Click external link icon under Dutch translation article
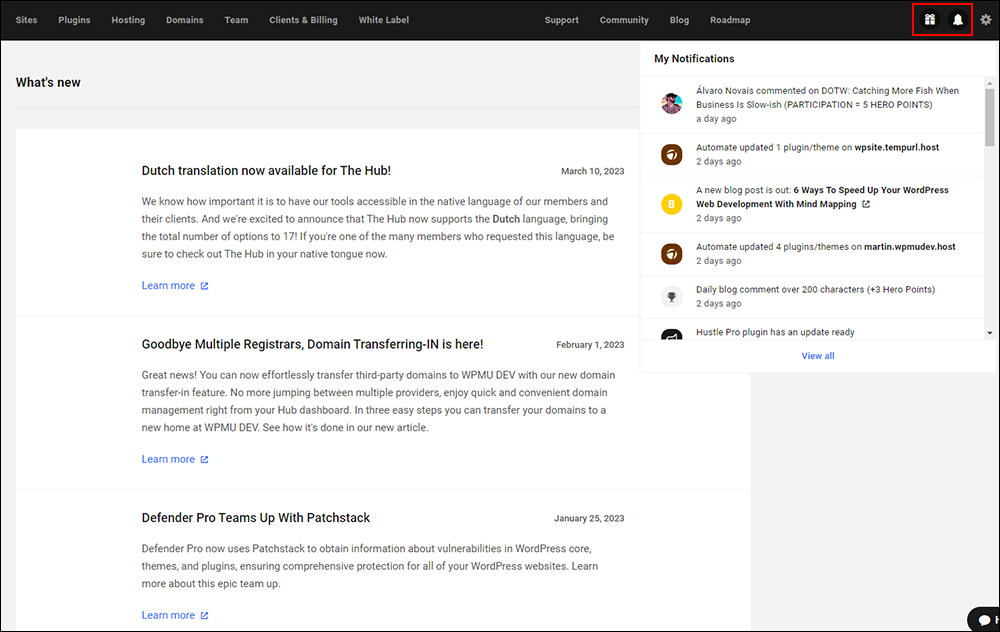Image resolution: width=1000 pixels, height=632 pixels. click(205, 286)
